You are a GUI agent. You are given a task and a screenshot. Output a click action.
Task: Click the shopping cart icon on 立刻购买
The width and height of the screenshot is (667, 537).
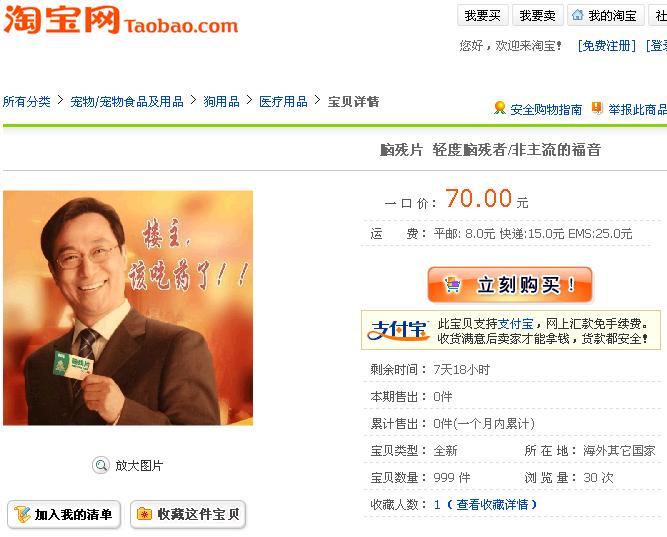pyautogui.click(x=452, y=284)
